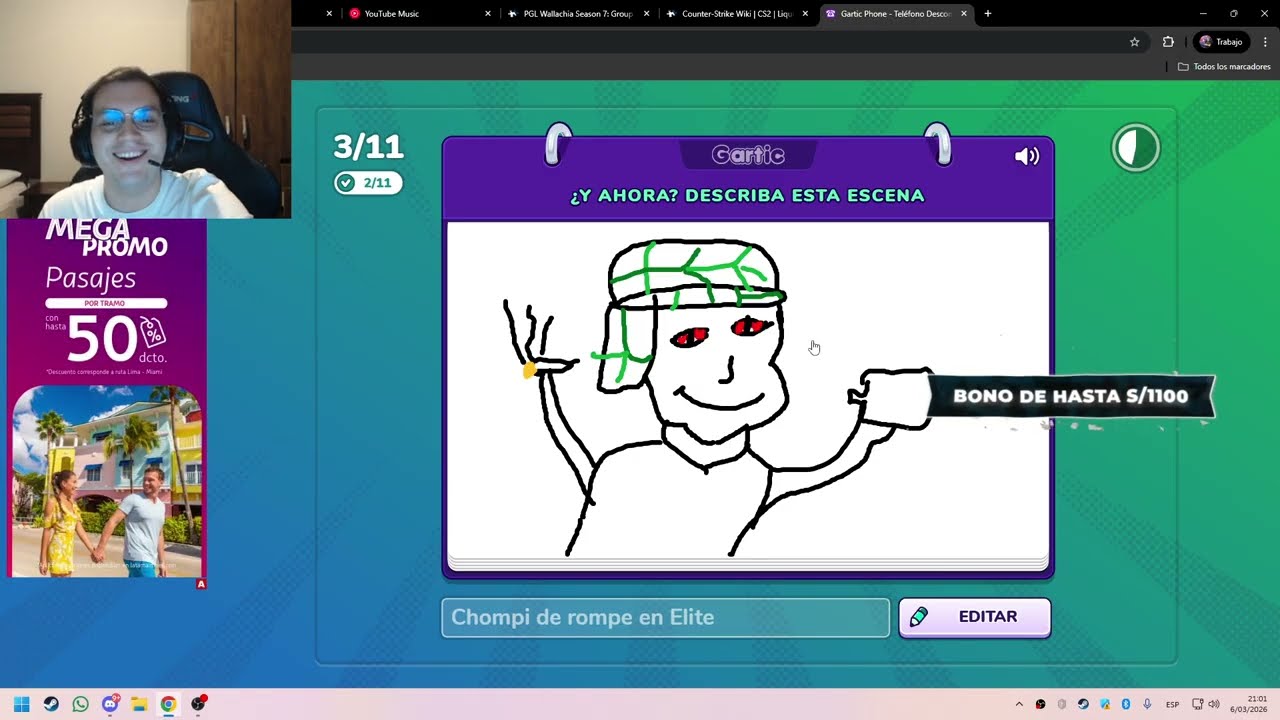The height and width of the screenshot is (720, 1280).
Task: Open the volume control in system tray
Action: 1214,704
